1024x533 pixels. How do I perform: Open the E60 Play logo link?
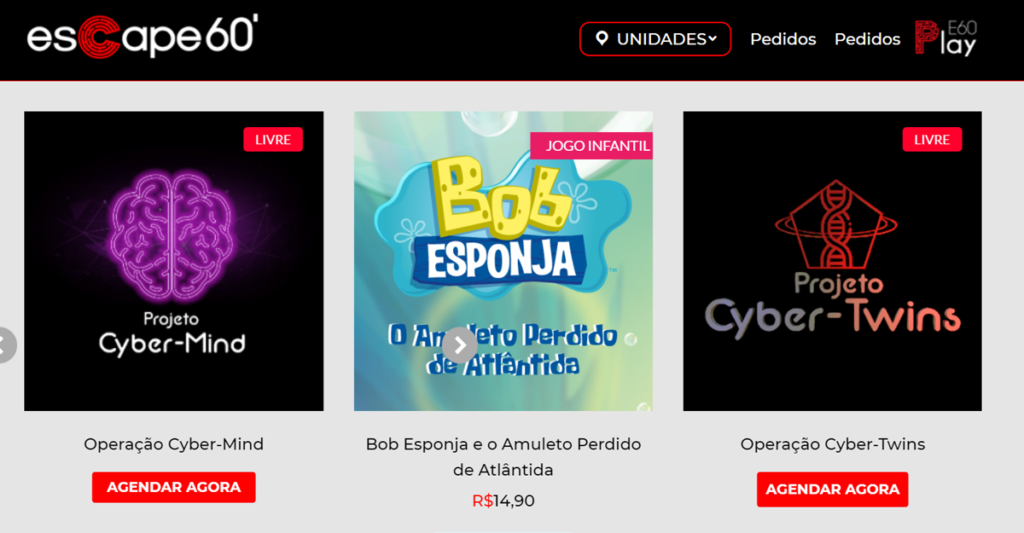click(x=946, y=38)
